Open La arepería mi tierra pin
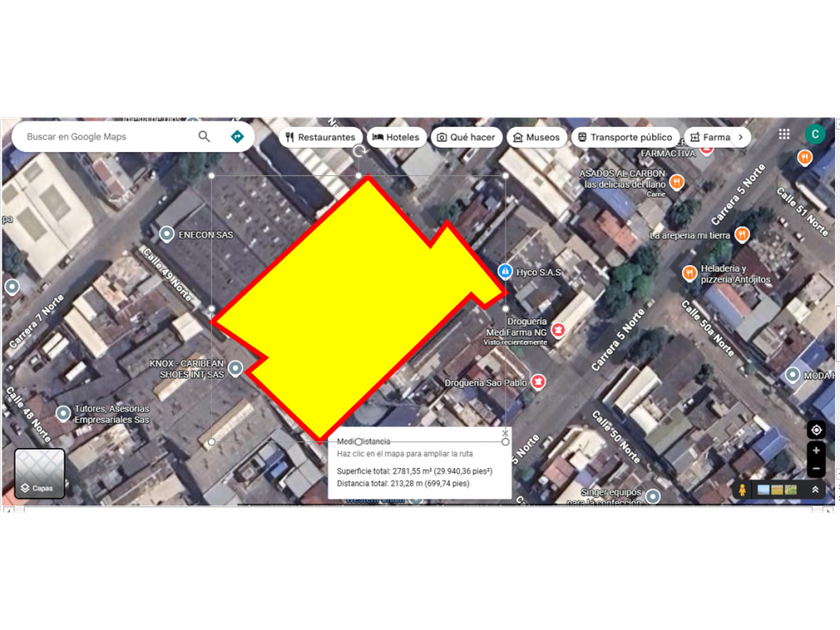The image size is (840, 630). point(742,234)
